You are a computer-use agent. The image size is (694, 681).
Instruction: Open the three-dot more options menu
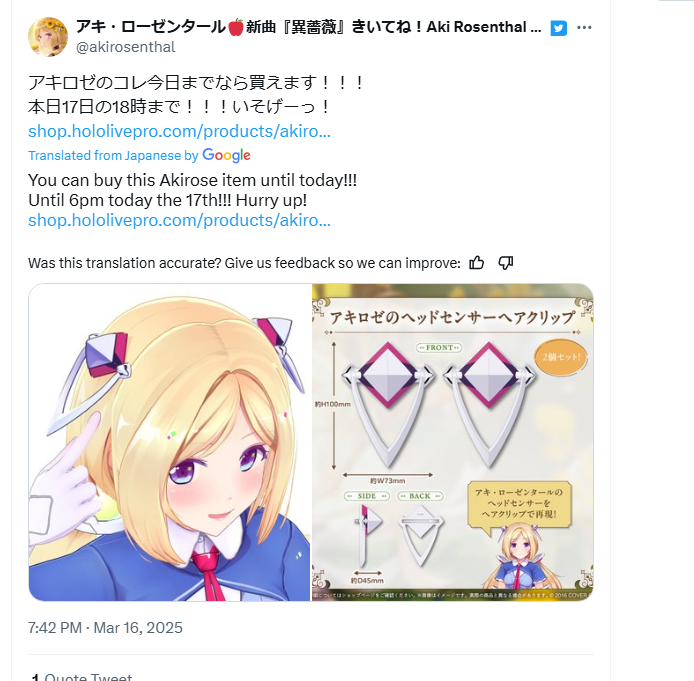point(584,27)
